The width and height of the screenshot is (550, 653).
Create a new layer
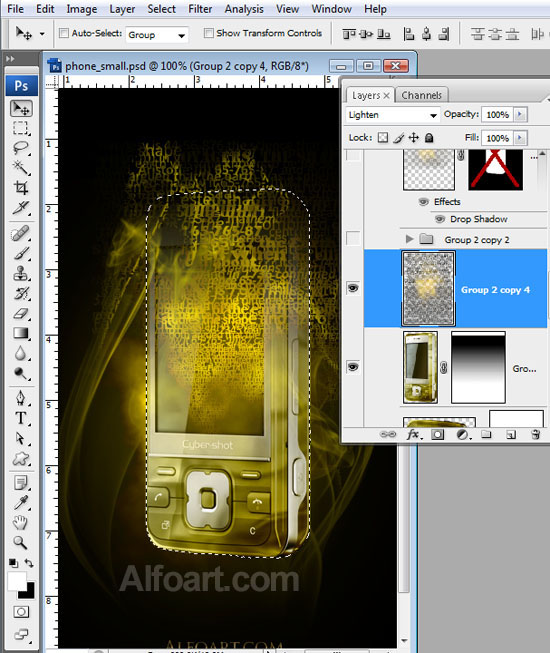(x=511, y=435)
